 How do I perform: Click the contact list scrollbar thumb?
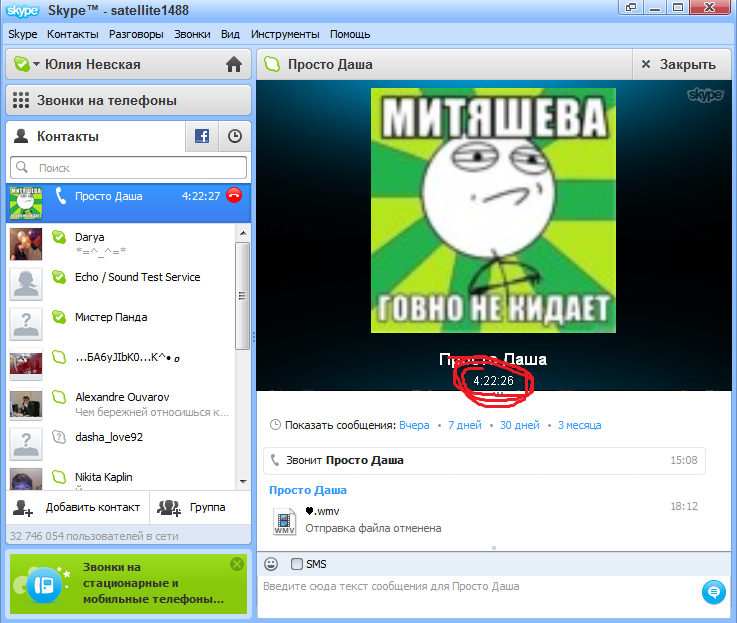click(x=243, y=296)
